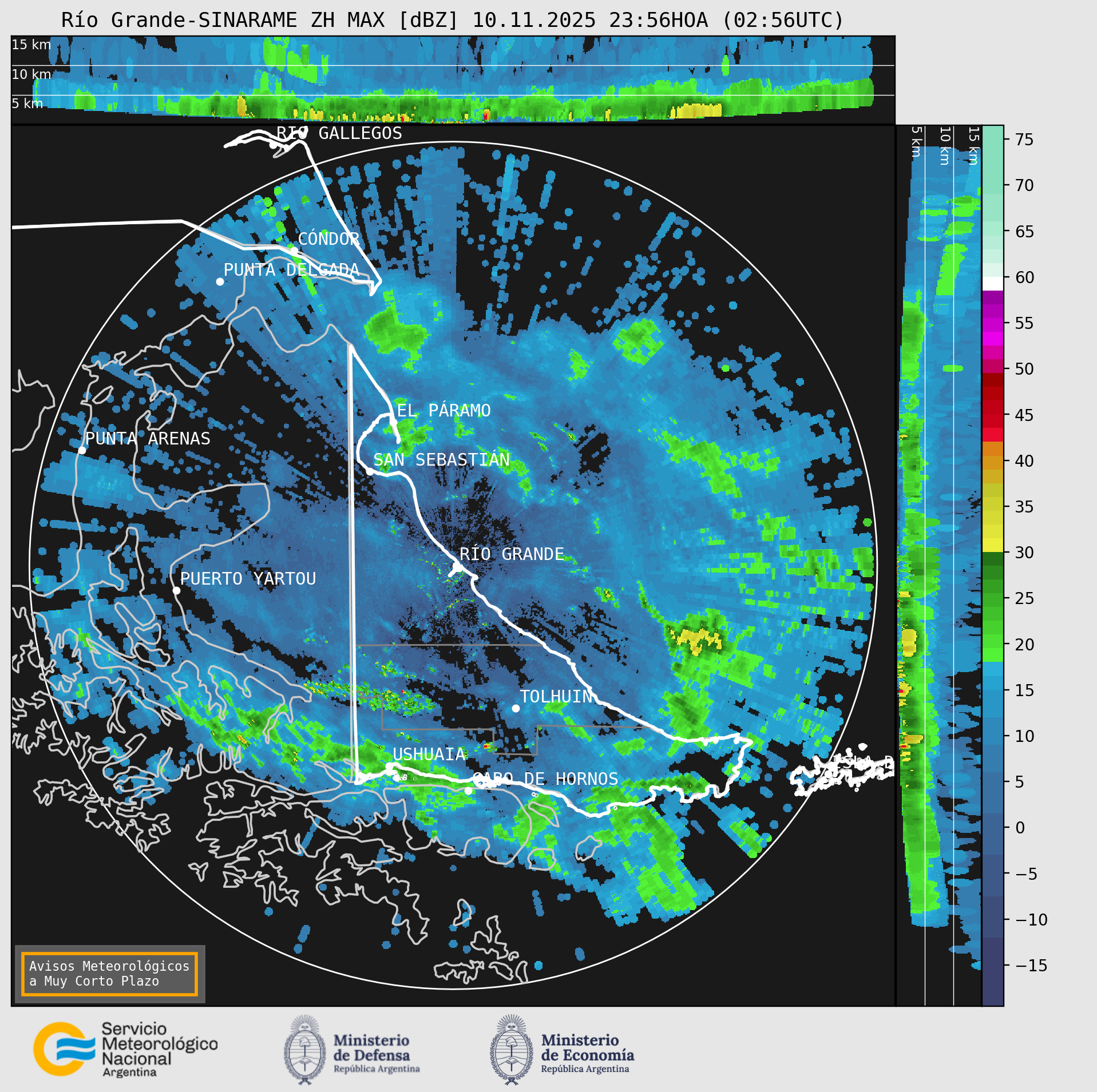Click the Ministerio de Defensa crest

(x=305, y=1049)
